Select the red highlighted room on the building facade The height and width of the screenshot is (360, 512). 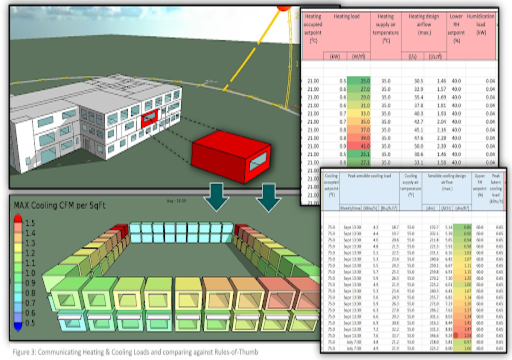point(150,118)
